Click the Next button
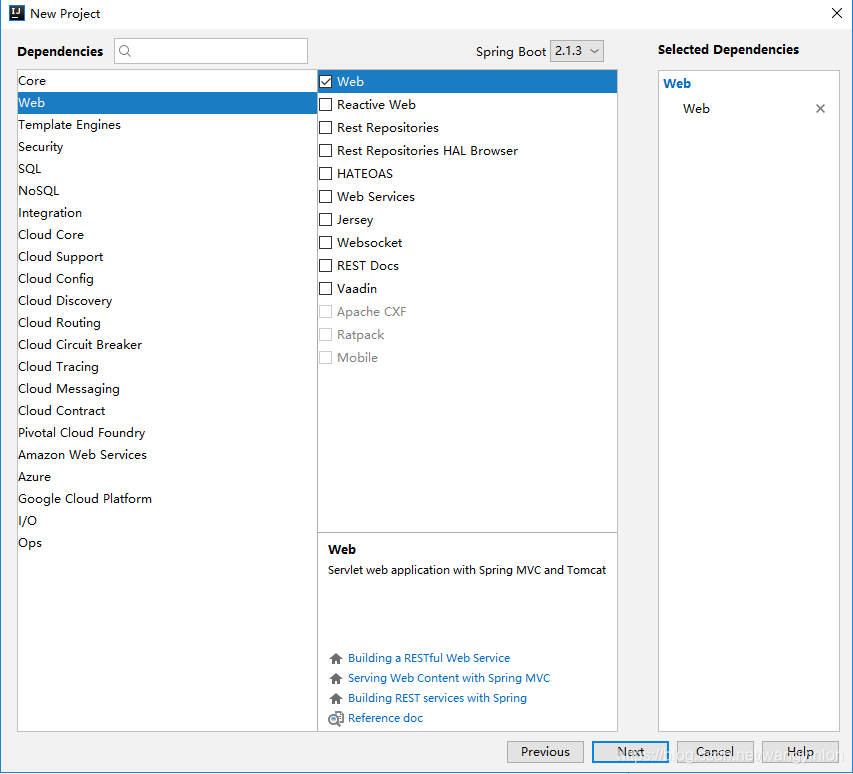853x774 pixels. tap(631, 752)
